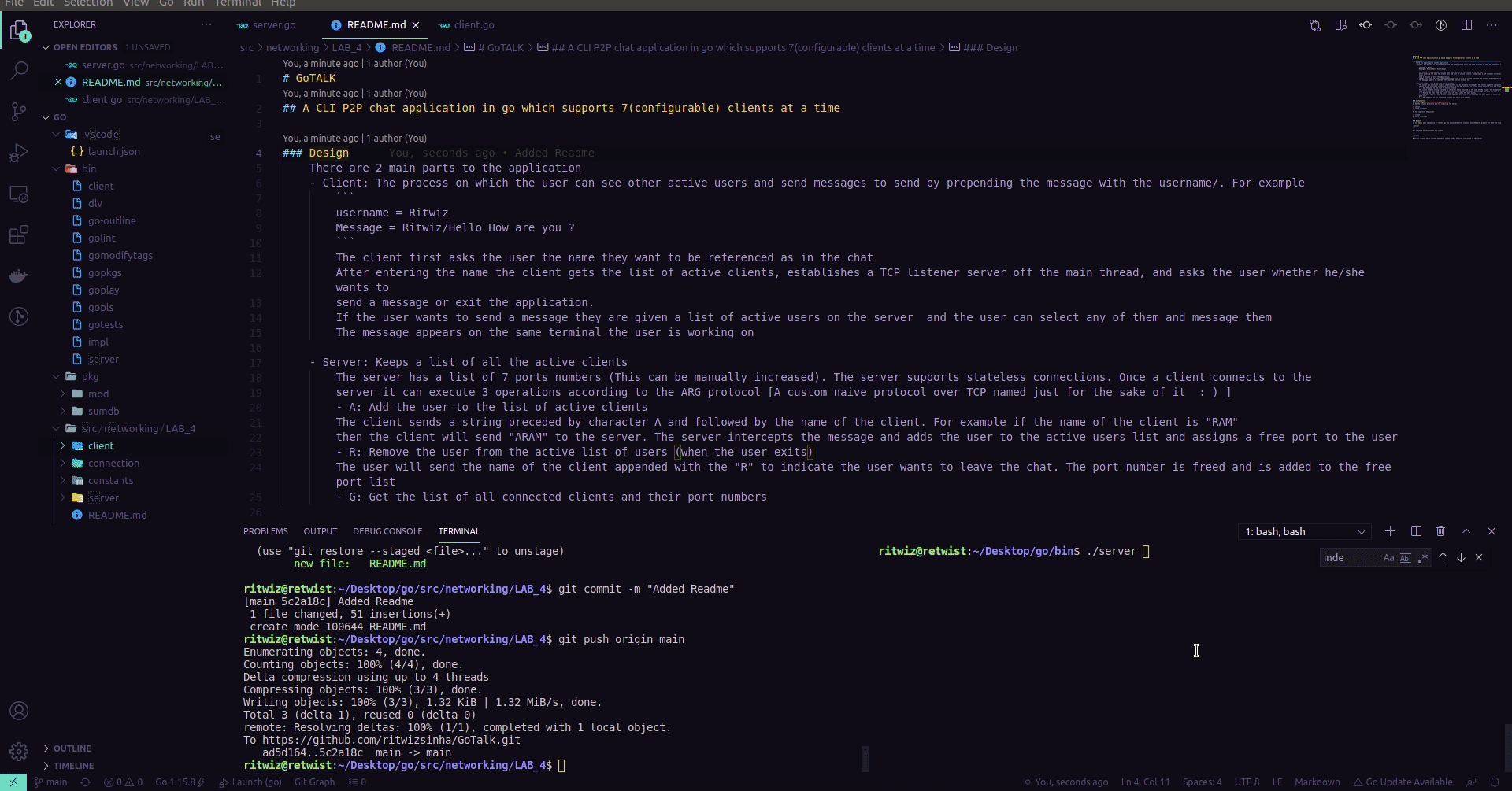Collapse the Open Editors section
1512x791 pixels.
[46, 47]
